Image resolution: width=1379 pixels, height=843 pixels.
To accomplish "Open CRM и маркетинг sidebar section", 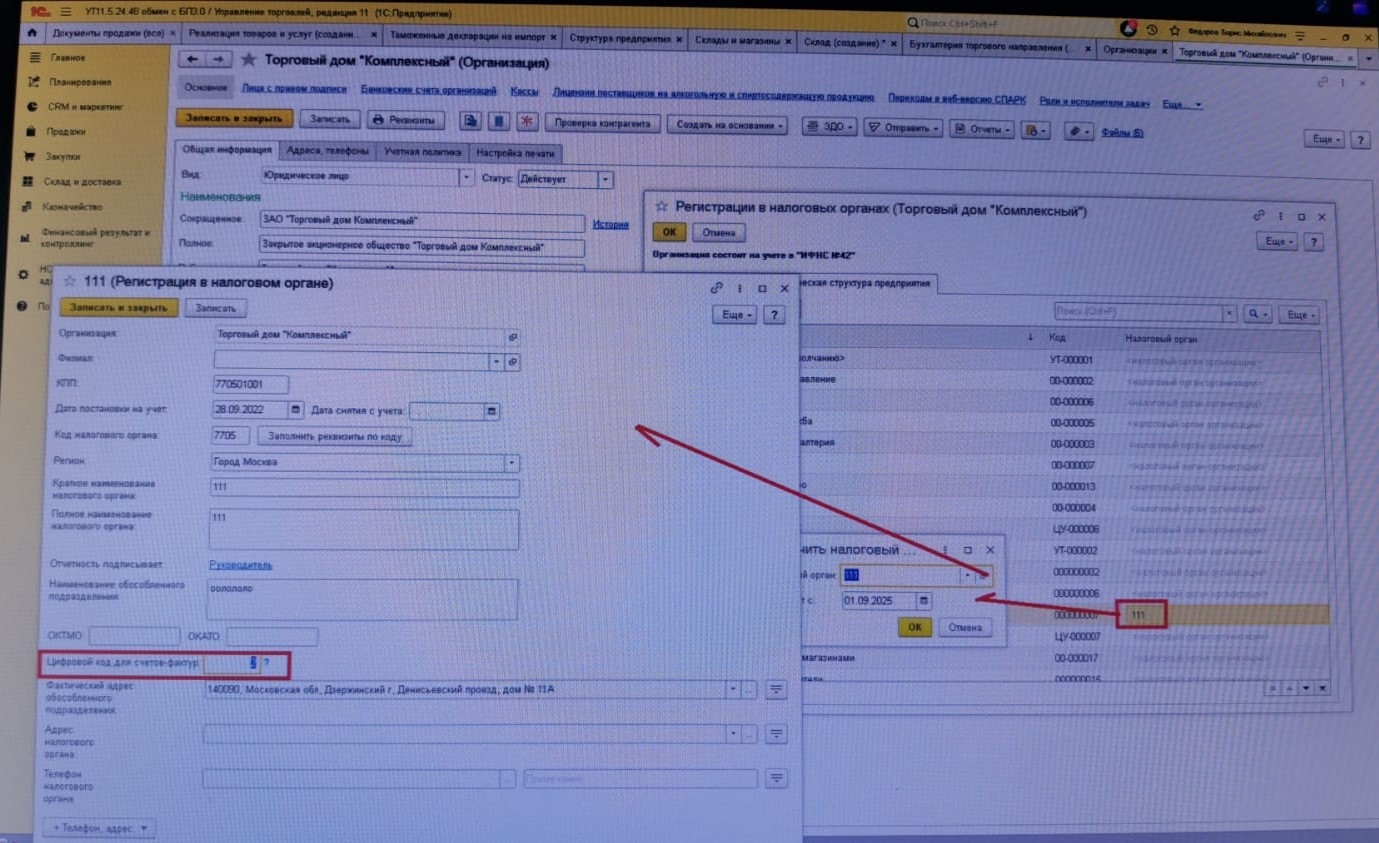I will (85, 107).
